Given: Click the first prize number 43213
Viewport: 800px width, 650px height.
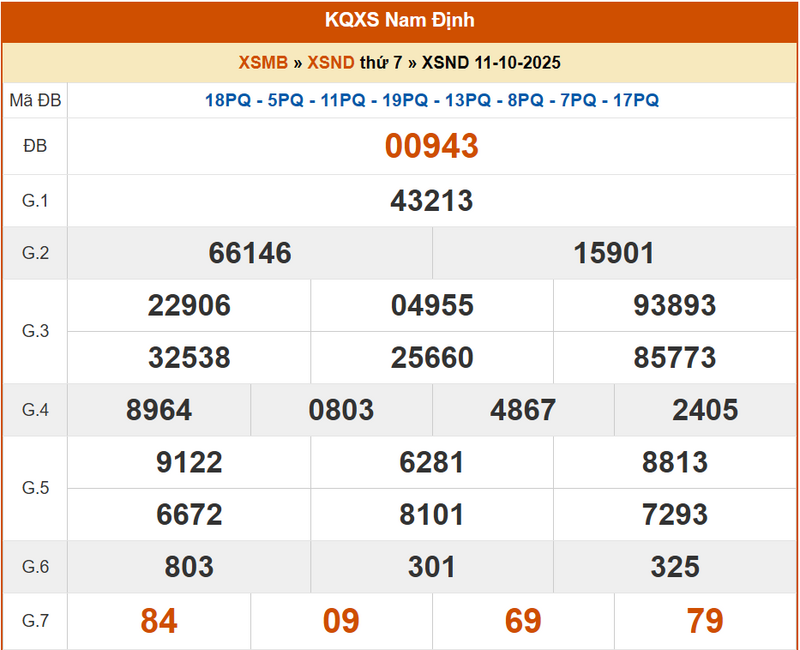Looking at the screenshot, I should [x=432, y=201].
